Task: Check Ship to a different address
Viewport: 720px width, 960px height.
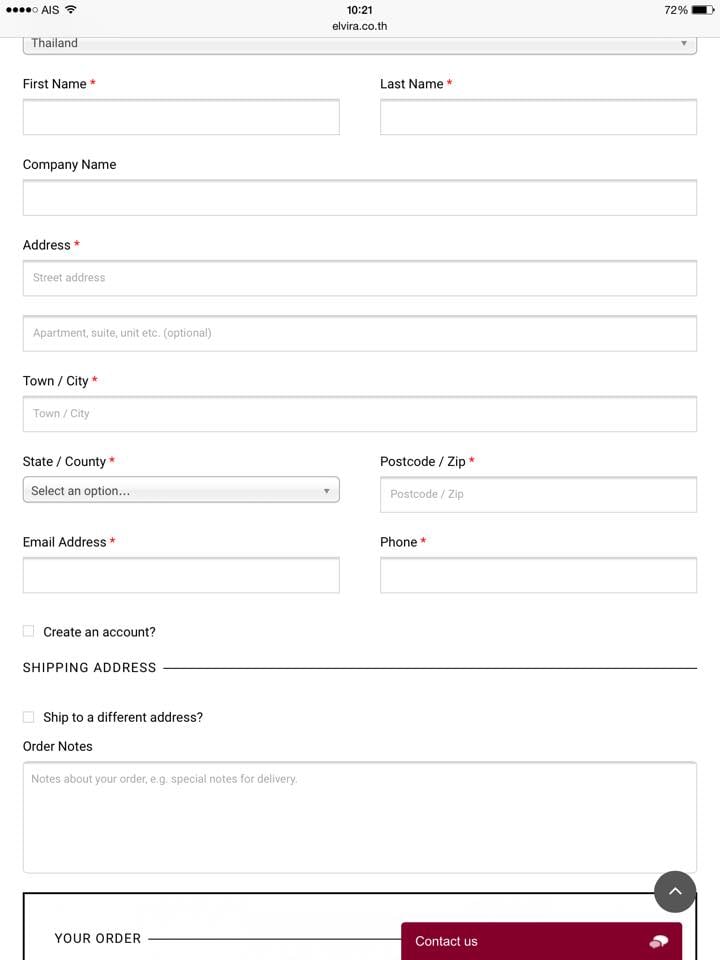Action: pyautogui.click(x=28, y=717)
